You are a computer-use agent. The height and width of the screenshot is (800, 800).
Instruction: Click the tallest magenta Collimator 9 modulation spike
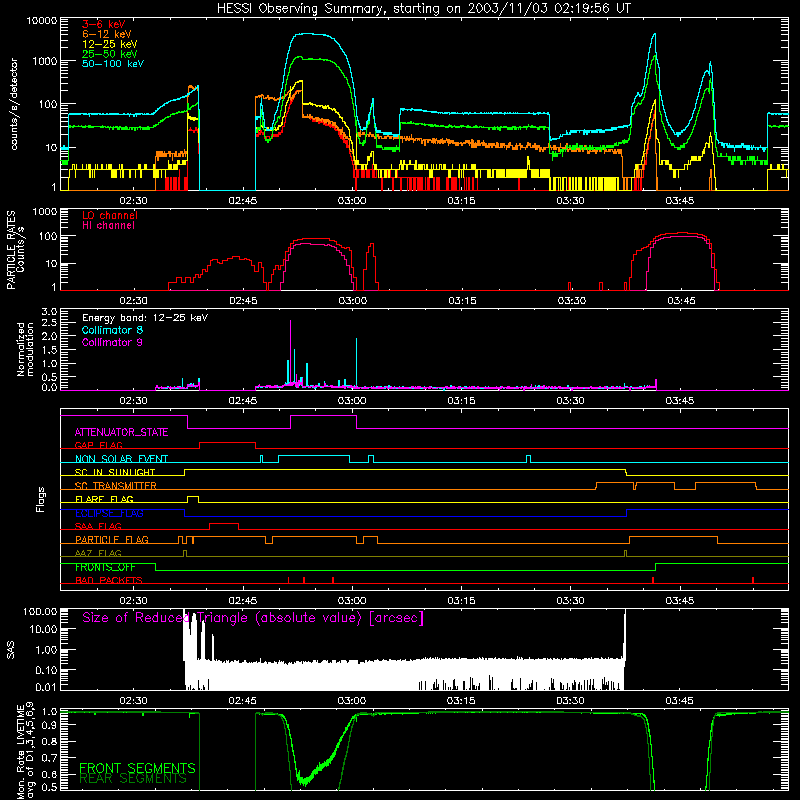290,352
